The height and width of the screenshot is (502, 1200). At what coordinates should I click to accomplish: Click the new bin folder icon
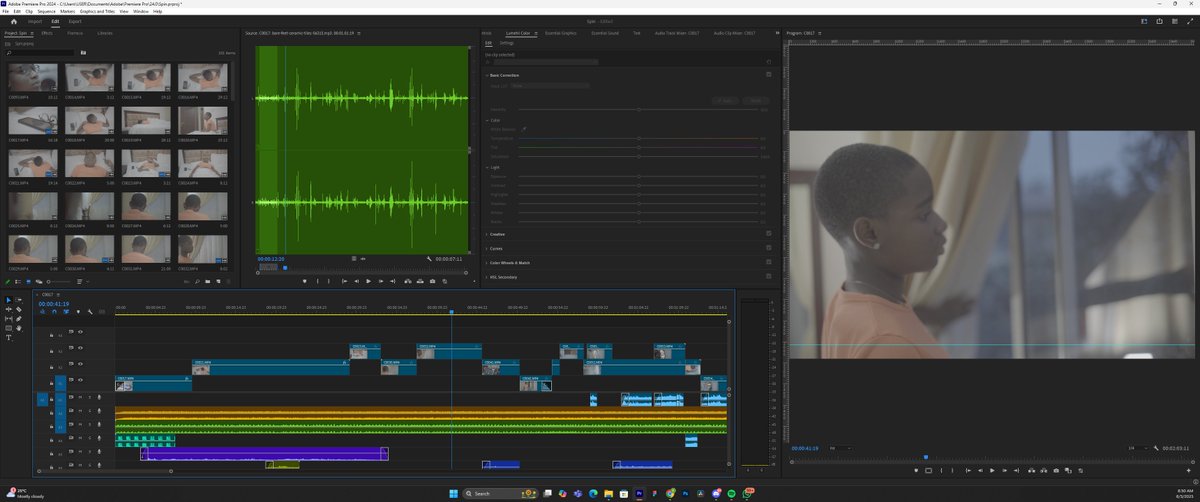pos(208,282)
